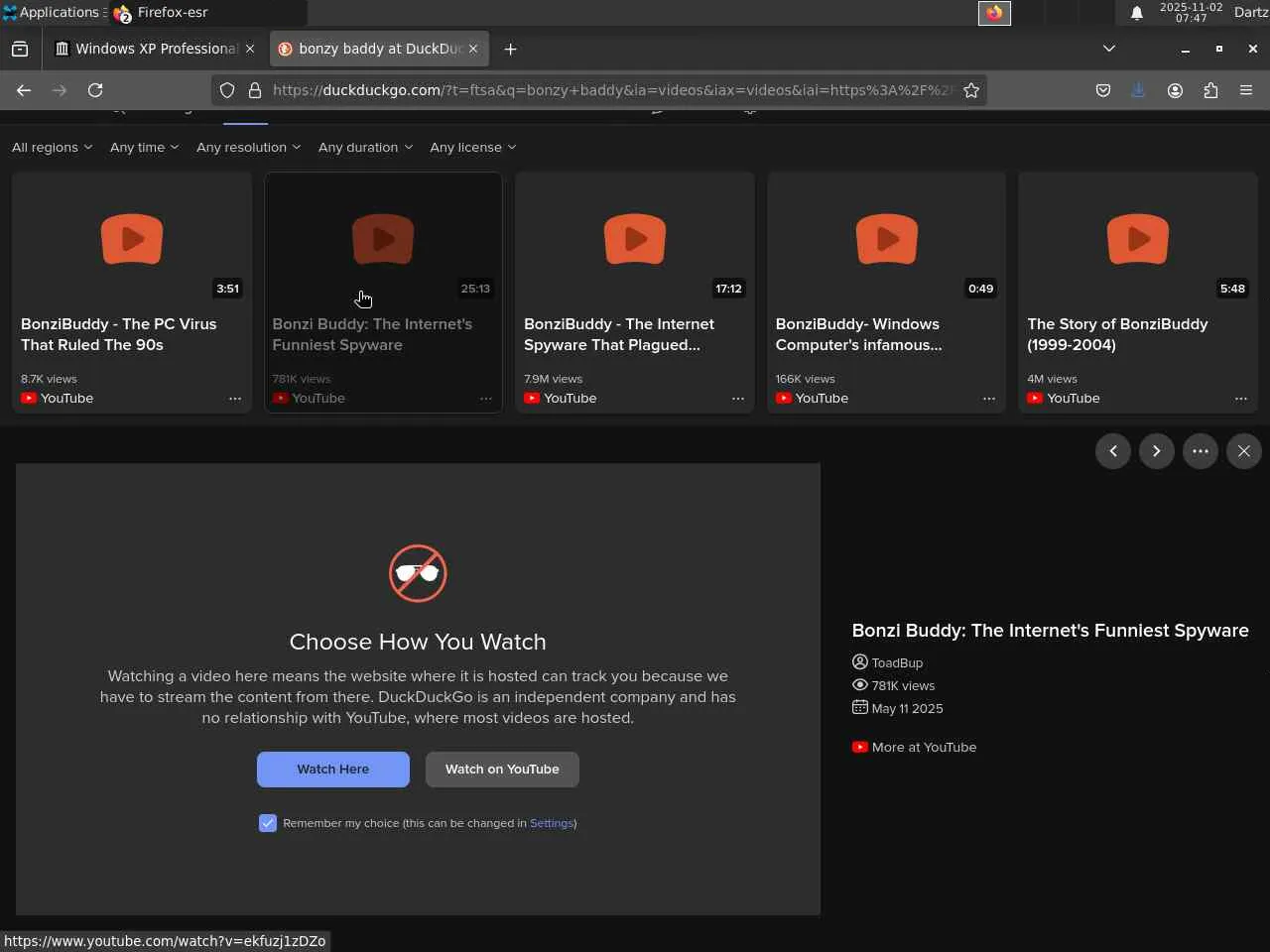The width and height of the screenshot is (1270, 952).
Task: Play the BonziBuddy PC Virus 90s video thumbnail
Action: [x=132, y=239]
